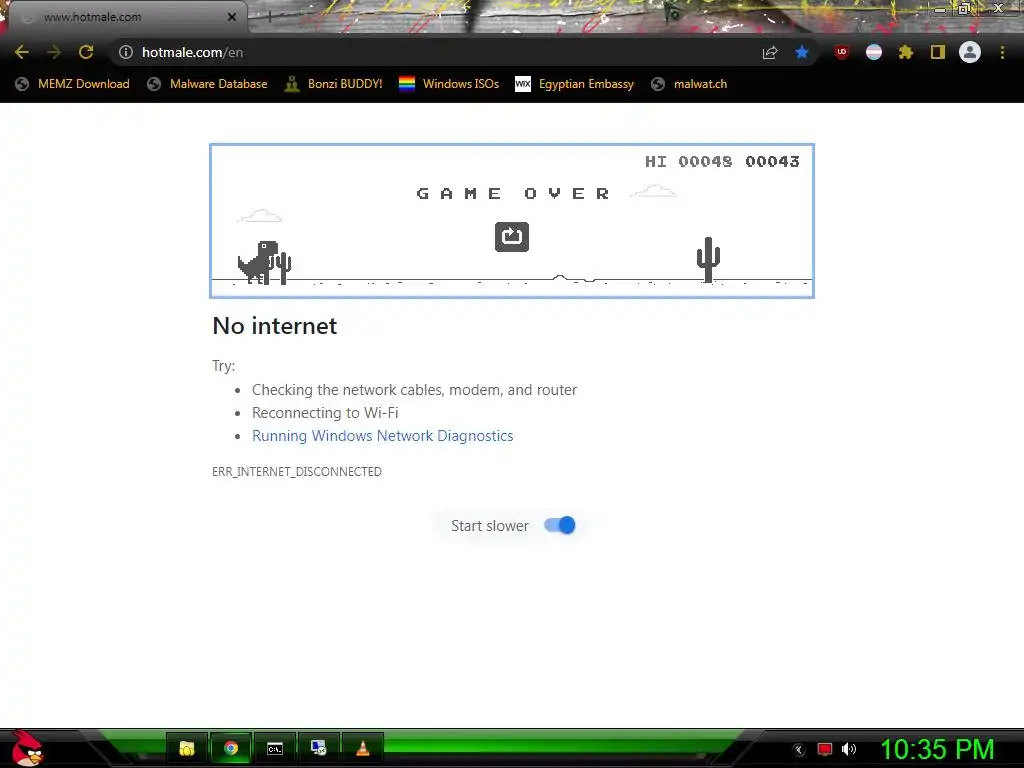Click the forward navigation arrow

click(54, 52)
